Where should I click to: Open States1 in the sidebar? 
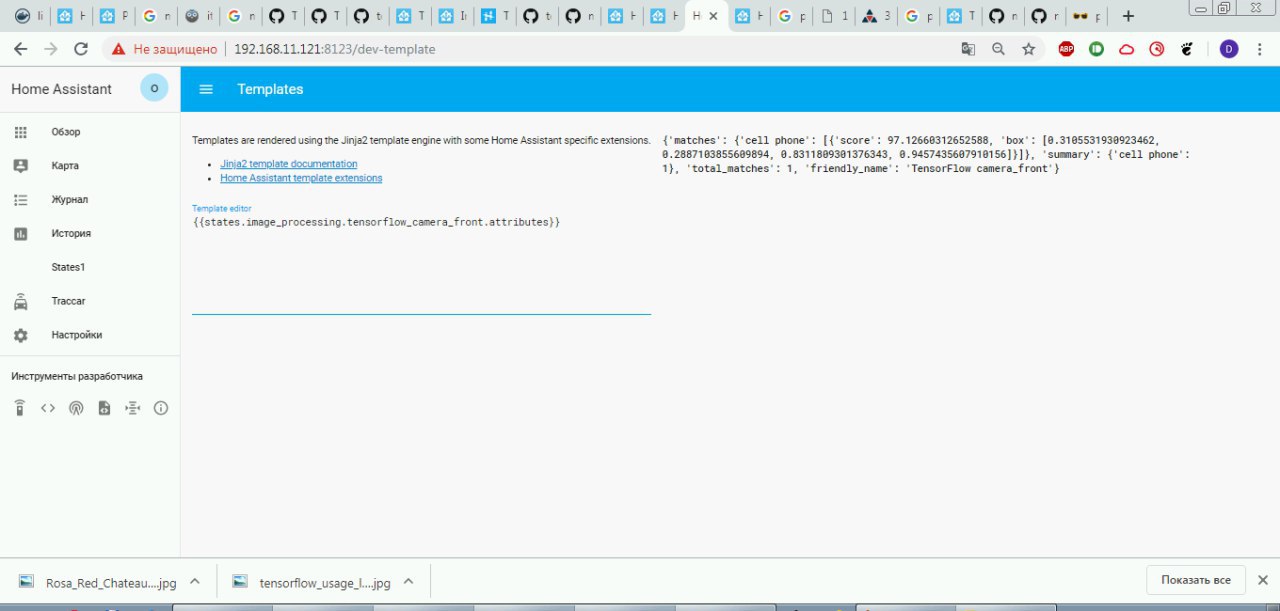(x=90, y=268)
